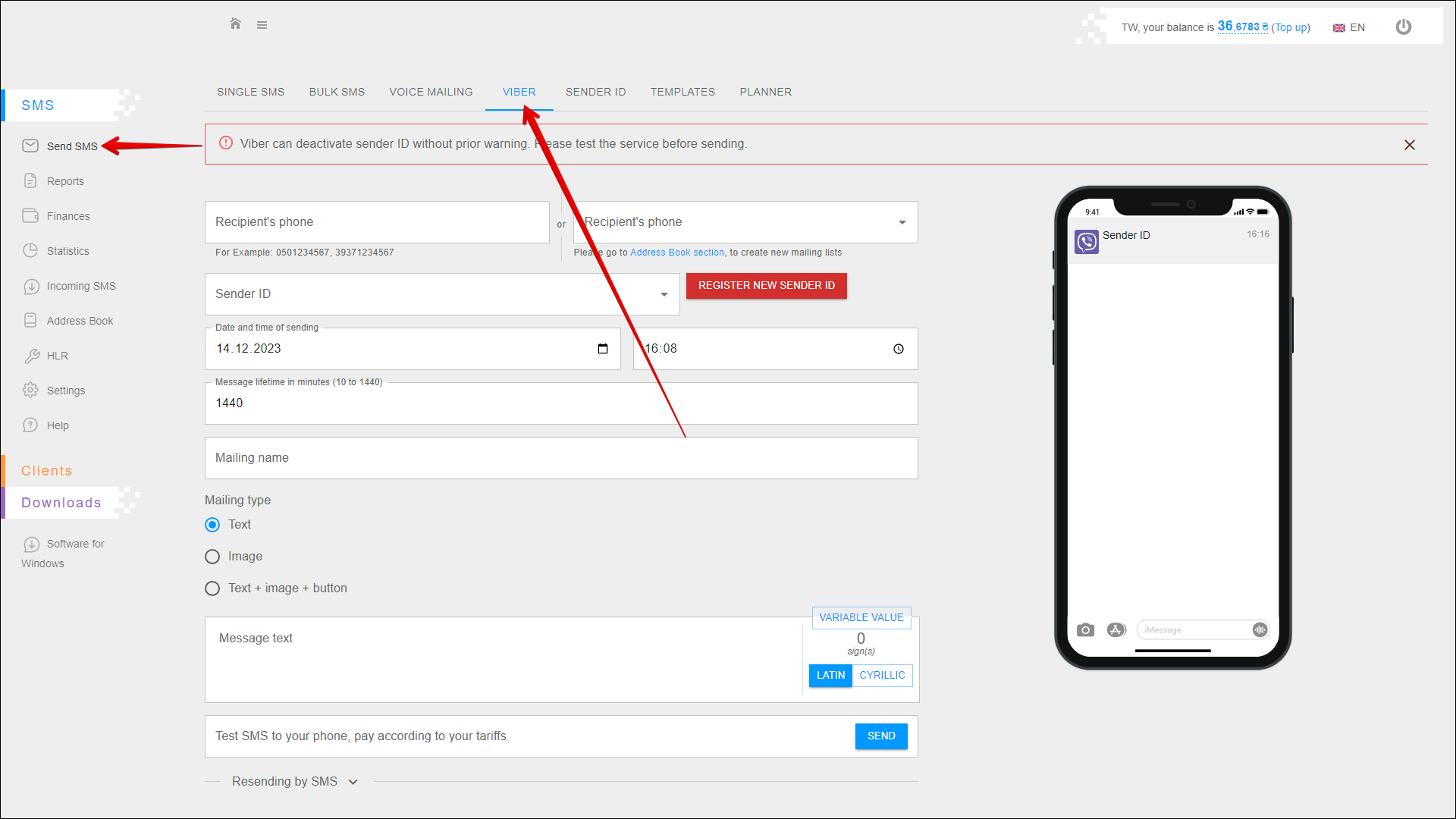Image resolution: width=1456 pixels, height=819 pixels.
Task: Click the clock icon in time field
Action: [898, 349]
